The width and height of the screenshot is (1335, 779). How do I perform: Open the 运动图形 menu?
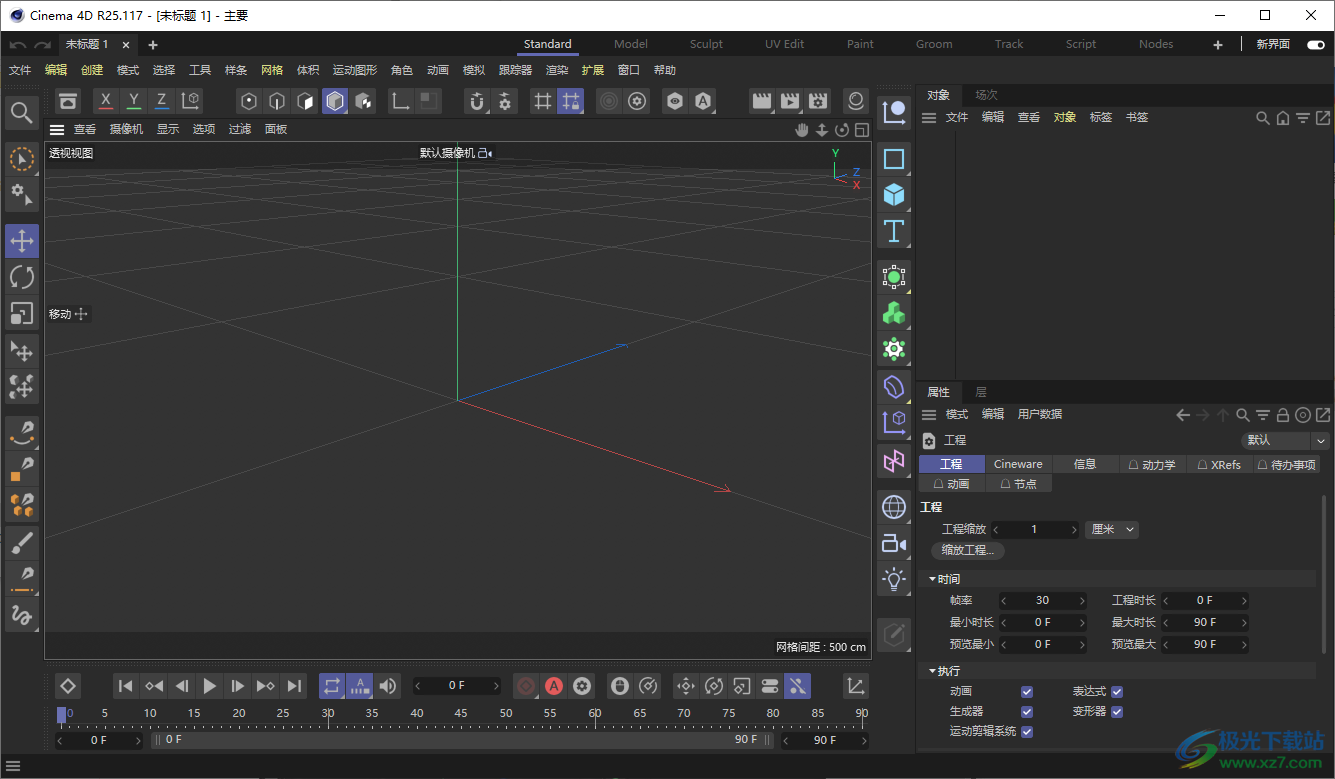(355, 70)
